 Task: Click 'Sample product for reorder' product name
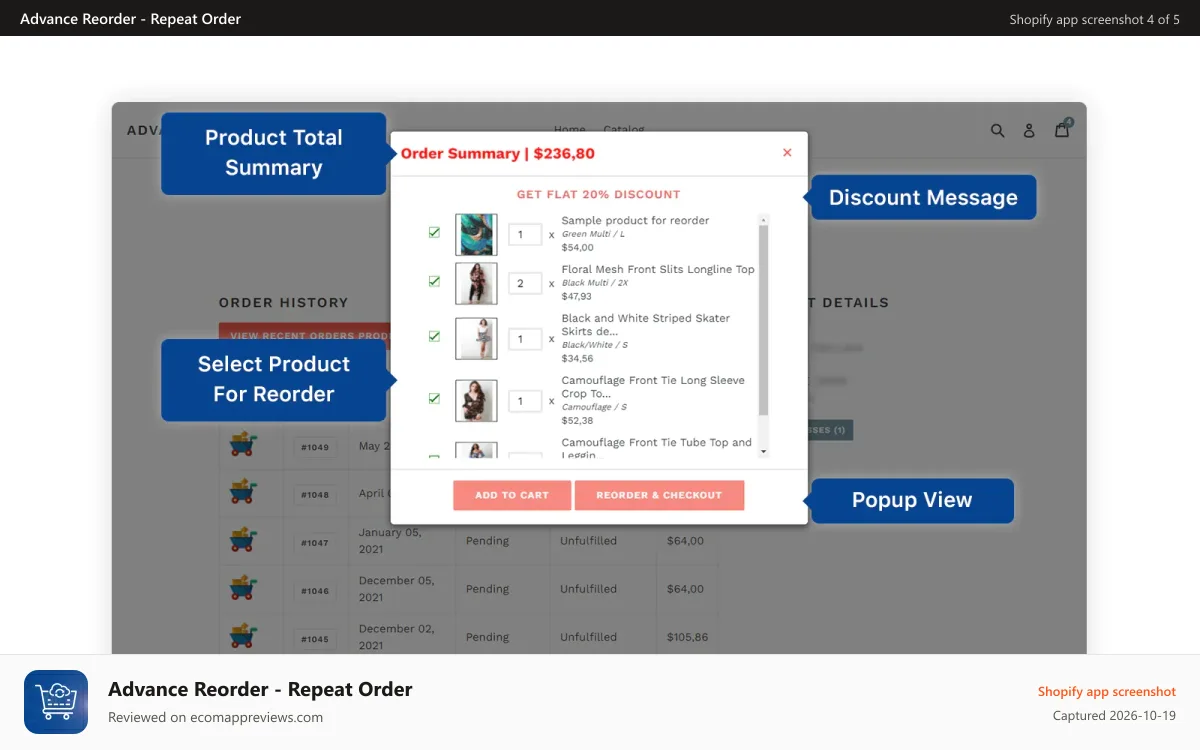pos(635,220)
